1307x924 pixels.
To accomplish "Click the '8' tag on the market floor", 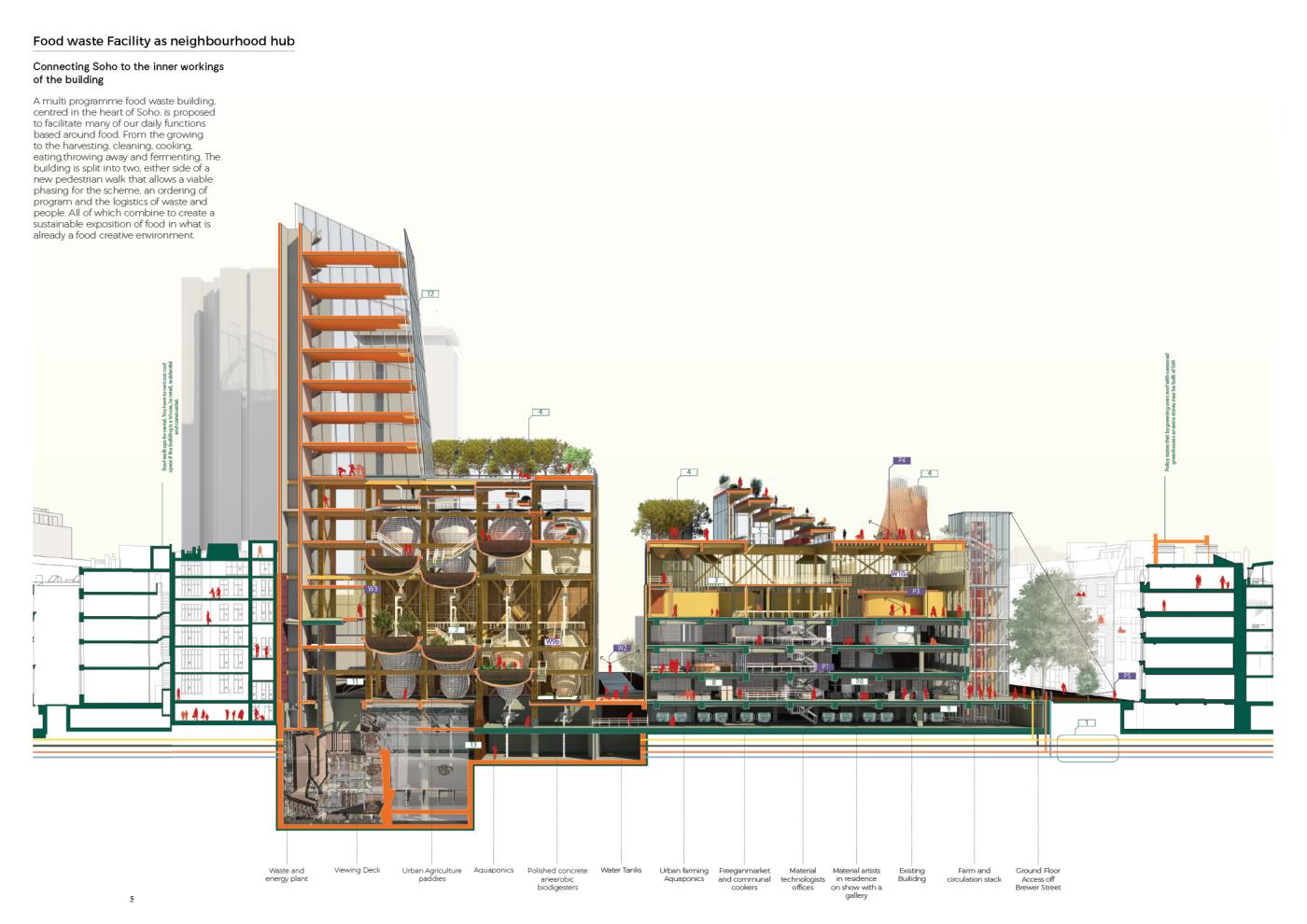I will tap(714, 683).
